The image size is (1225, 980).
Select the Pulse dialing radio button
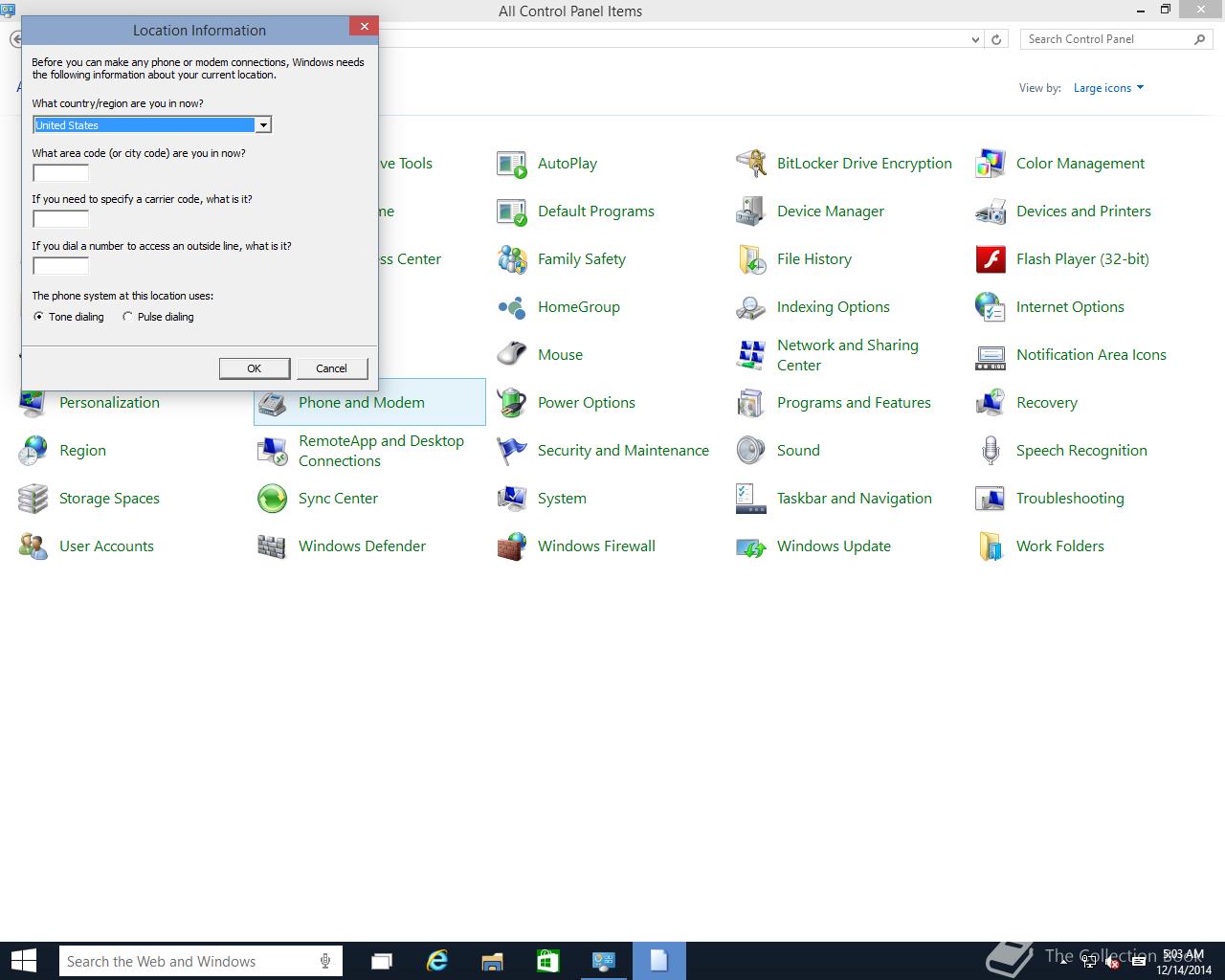pos(127,317)
